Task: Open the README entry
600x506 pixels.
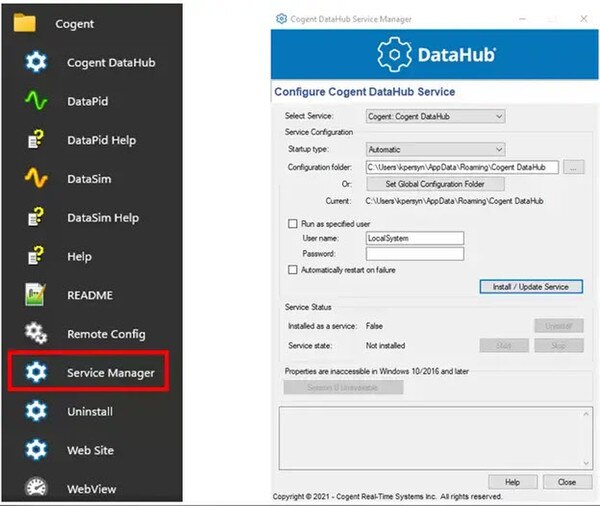Action: [x=90, y=295]
